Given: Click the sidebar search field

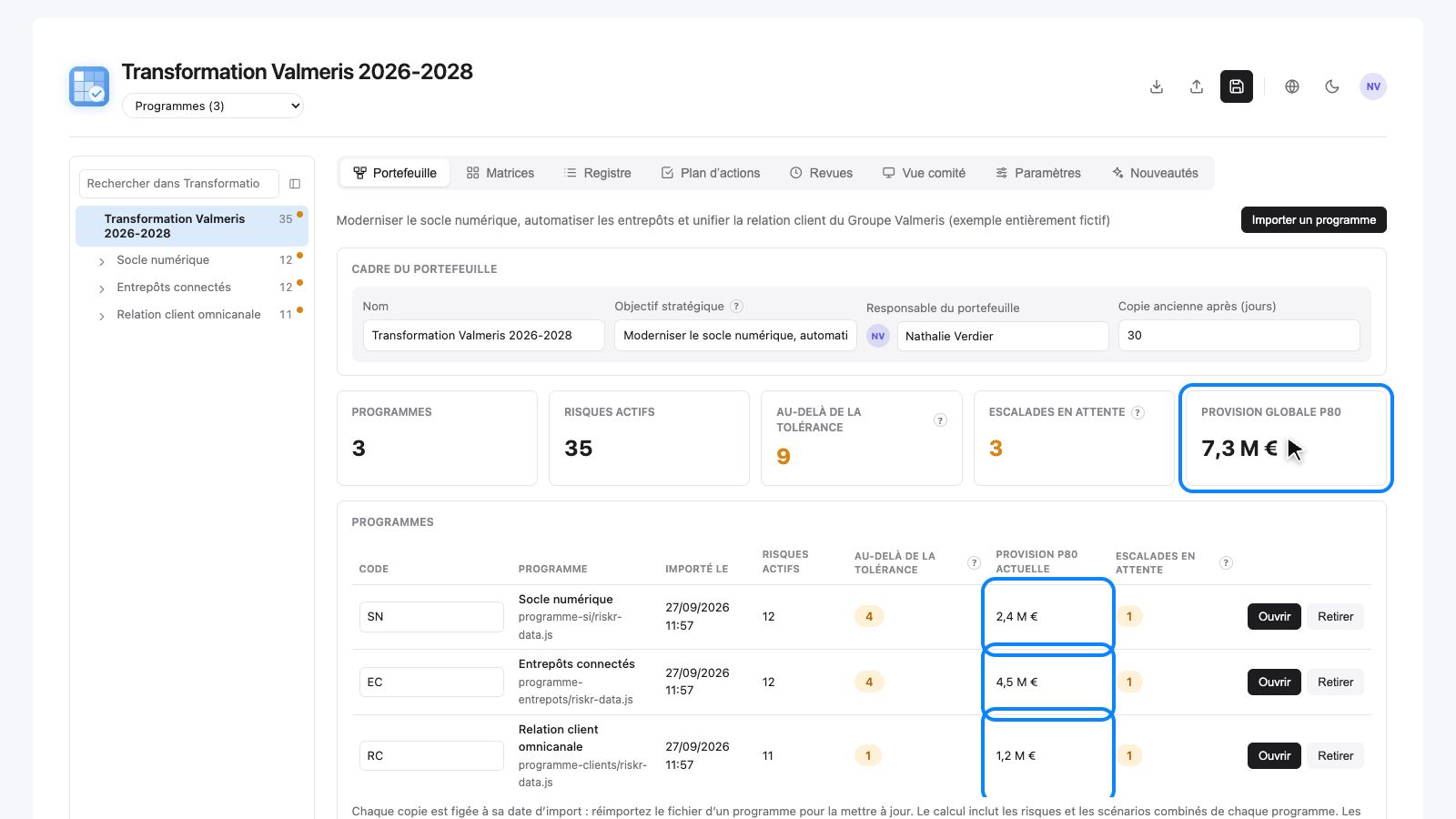Looking at the screenshot, I should click(179, 184).
